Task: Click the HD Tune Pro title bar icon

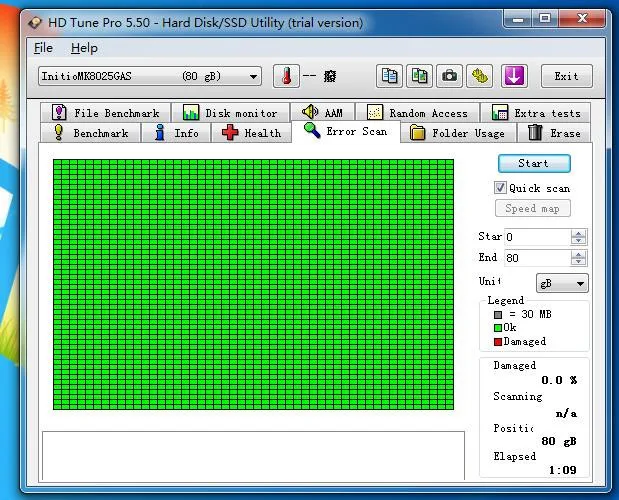Action: pos(36,22)
